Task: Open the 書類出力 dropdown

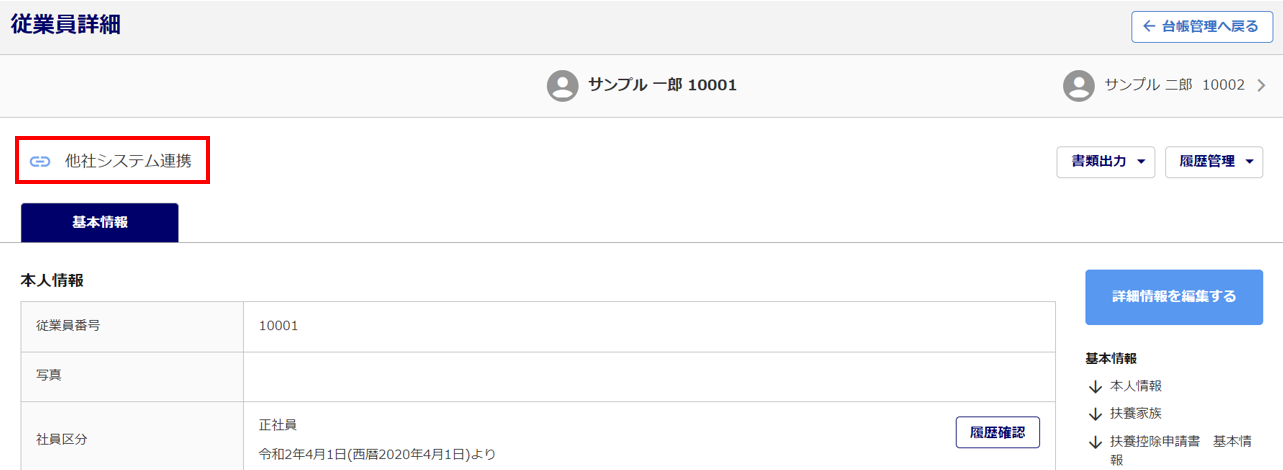Action: 1106,162
